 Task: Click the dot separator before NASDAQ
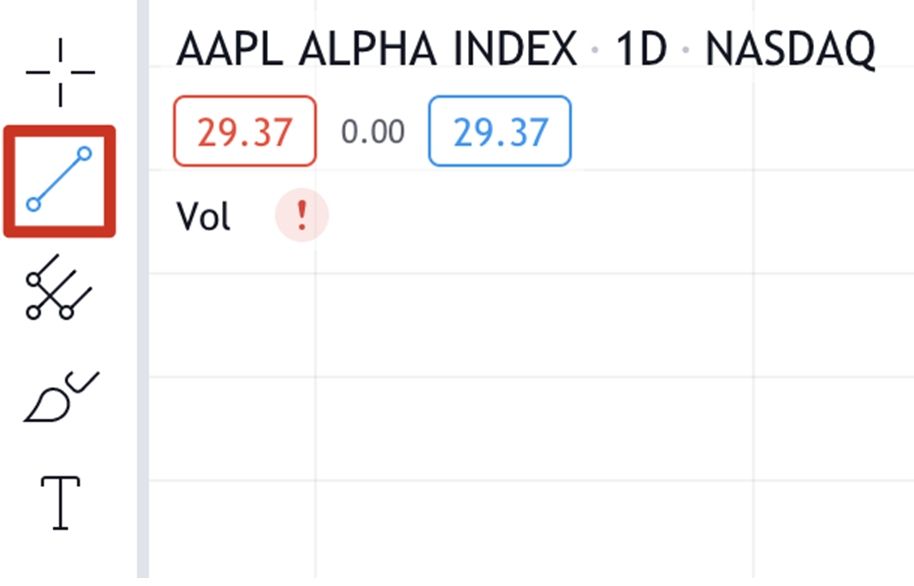(x=686, y=50)
